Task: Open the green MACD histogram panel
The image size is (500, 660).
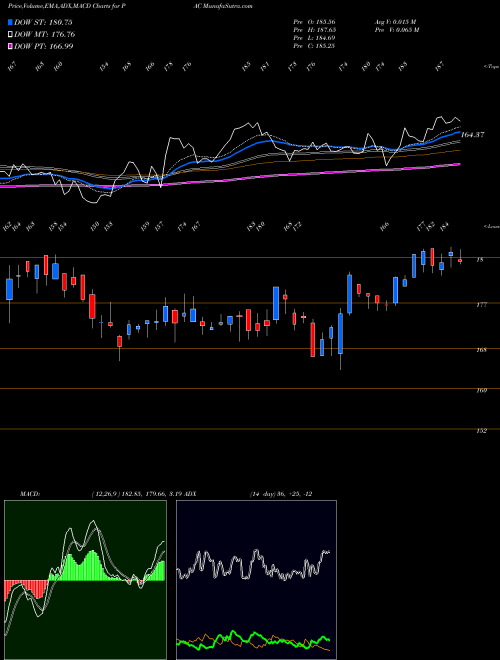Action: [85, 580]
